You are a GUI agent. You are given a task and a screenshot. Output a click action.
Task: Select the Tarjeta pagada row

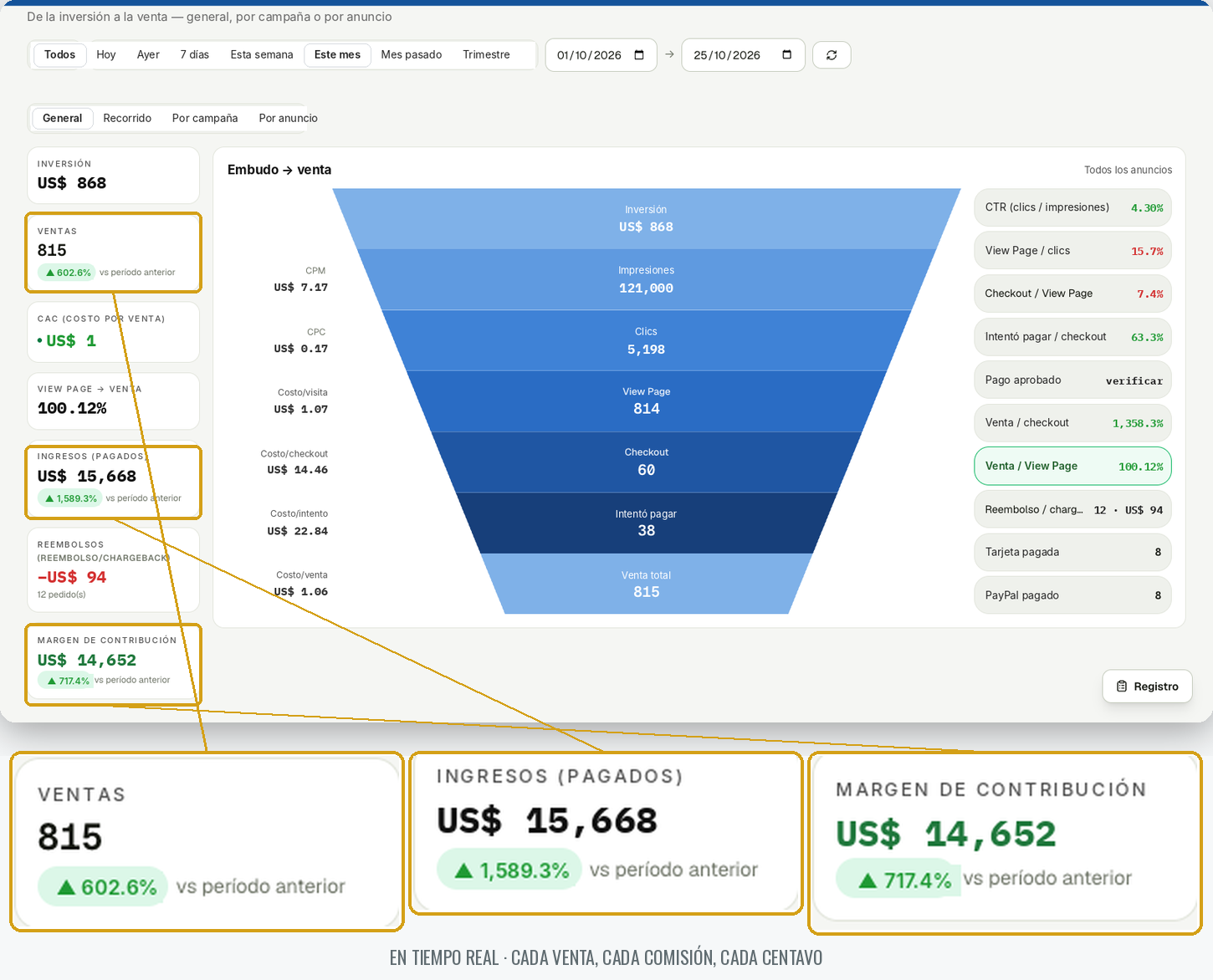[1072, 552]
